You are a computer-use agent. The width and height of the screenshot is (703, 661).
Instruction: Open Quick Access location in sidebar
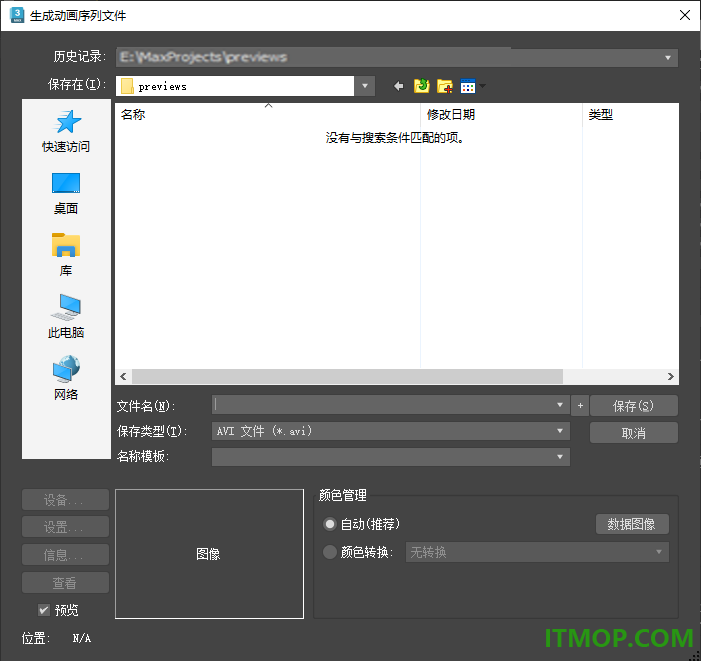click(66, 131)
